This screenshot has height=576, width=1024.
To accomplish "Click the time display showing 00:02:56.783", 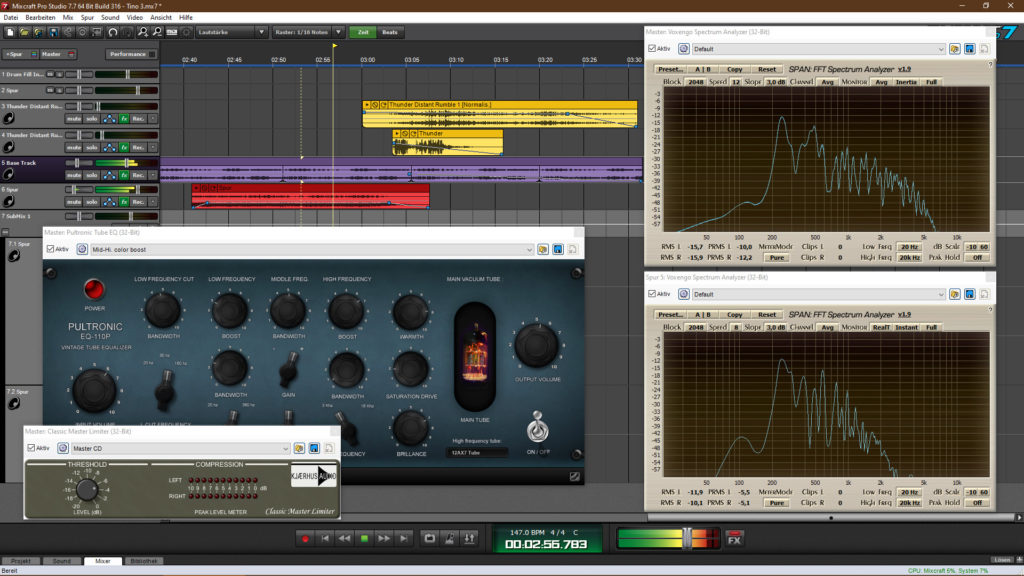I will click(x=546, y=545).
